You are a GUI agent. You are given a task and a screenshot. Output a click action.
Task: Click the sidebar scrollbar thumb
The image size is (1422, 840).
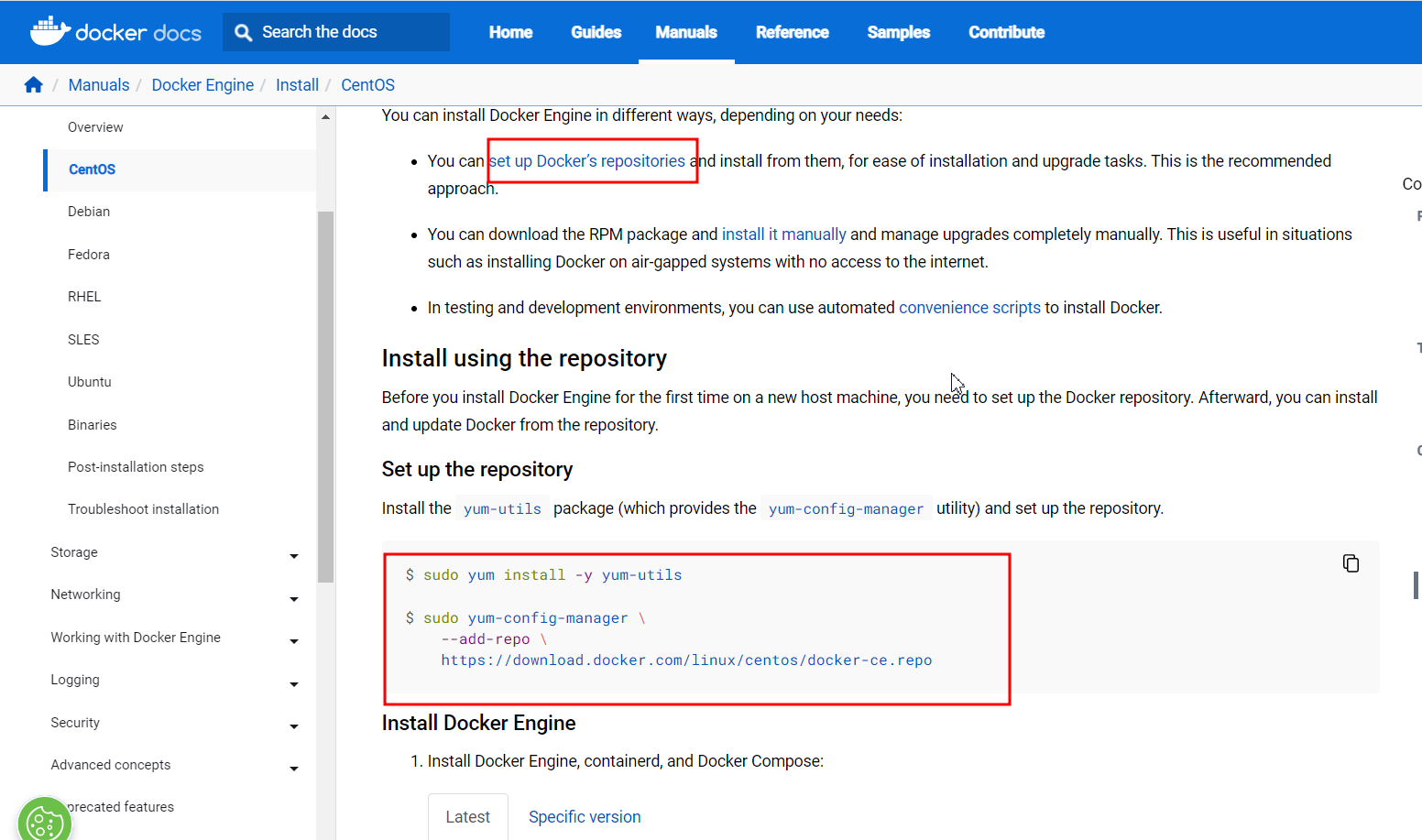[325, 397]
